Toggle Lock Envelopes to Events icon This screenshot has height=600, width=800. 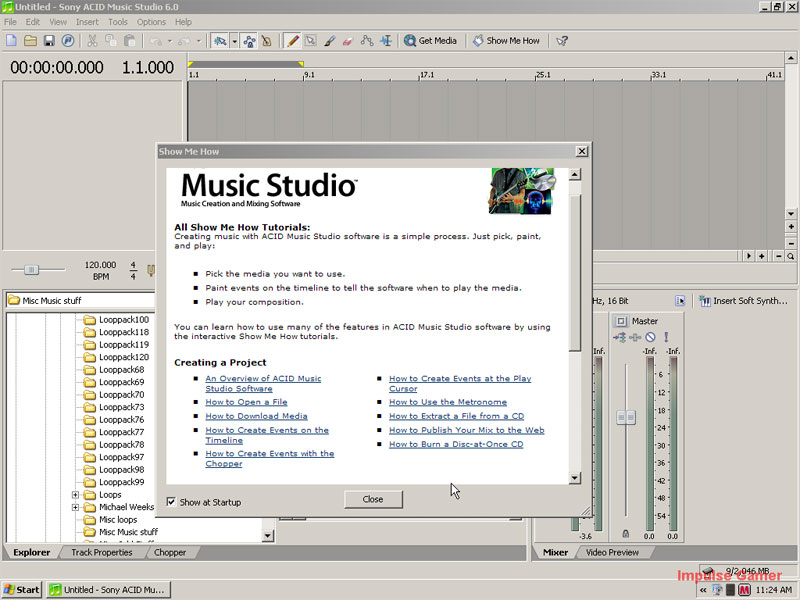[249, 41]
